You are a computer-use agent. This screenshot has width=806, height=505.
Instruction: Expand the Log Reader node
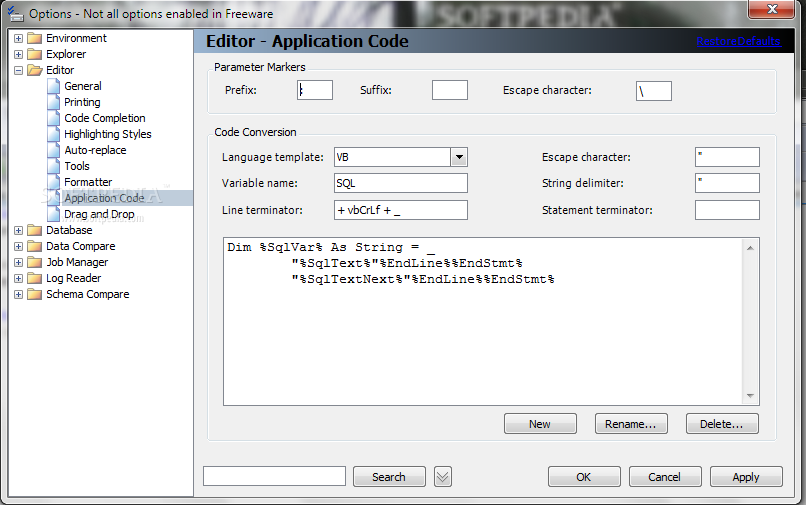tap(19, 278)
